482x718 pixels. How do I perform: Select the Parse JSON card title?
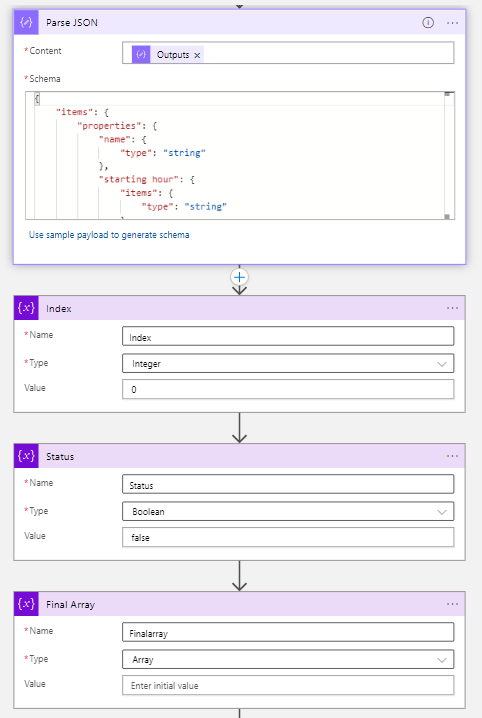point(72,22)
